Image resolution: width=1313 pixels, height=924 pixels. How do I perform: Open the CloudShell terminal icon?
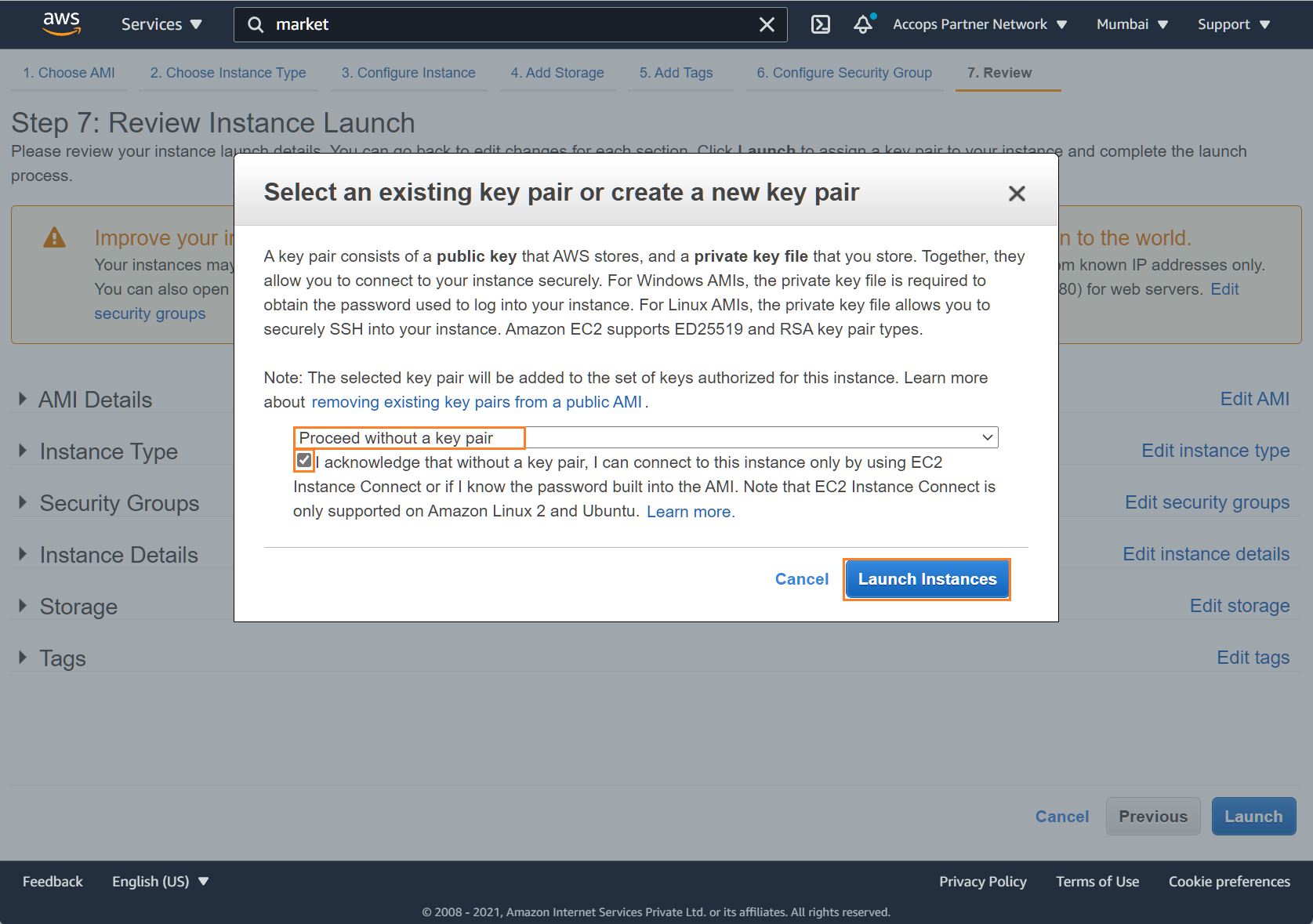[x=820, y=24]
